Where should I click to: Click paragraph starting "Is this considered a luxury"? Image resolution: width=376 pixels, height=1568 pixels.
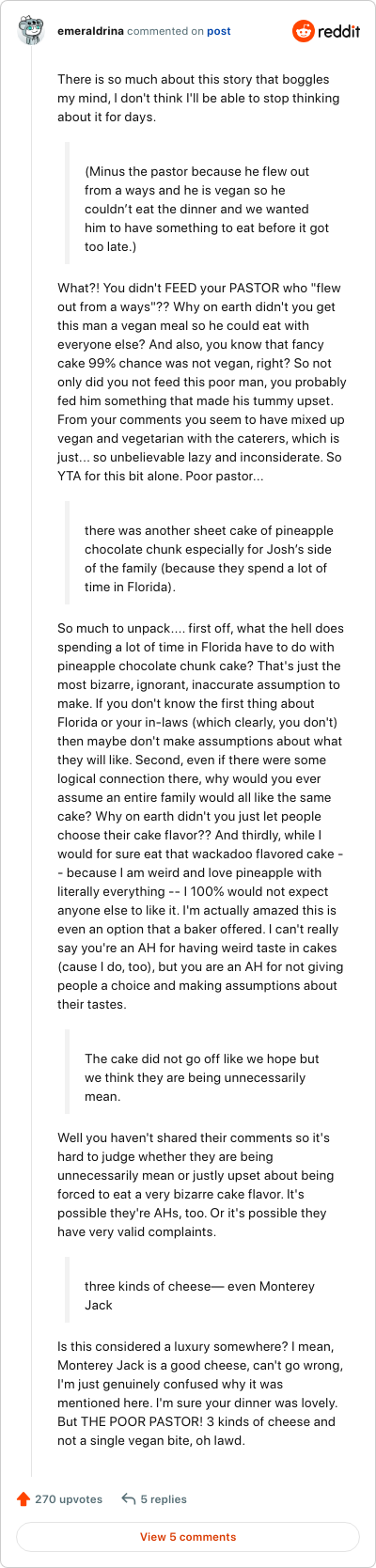pyautogui.click(x=196, y=1393)
